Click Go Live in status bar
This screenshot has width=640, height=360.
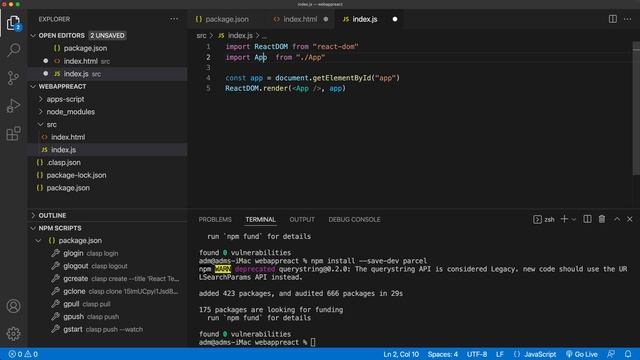click(582, 354)
